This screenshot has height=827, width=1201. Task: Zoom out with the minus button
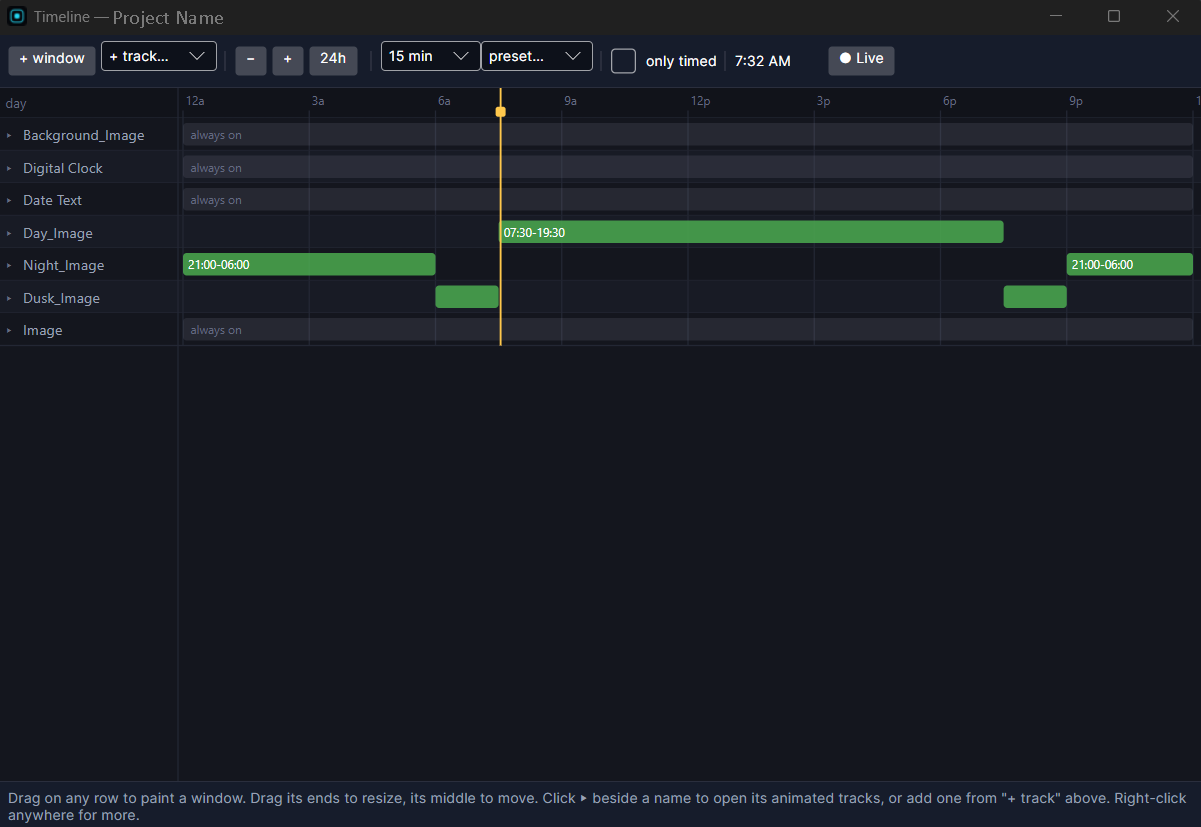(x=250, y=60)
